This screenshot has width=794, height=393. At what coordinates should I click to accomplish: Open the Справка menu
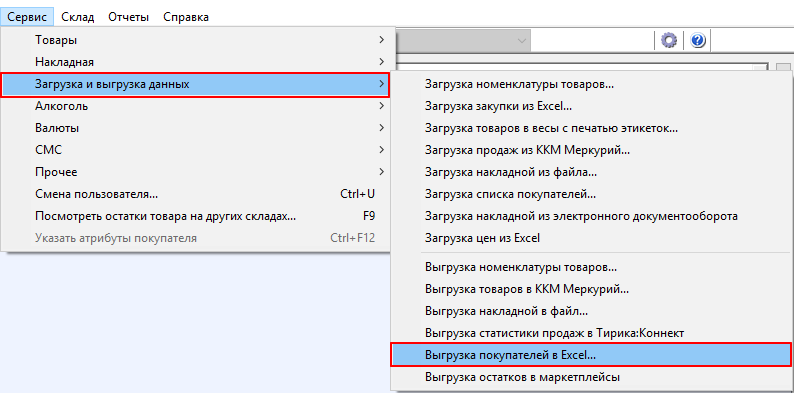point(186,17)
